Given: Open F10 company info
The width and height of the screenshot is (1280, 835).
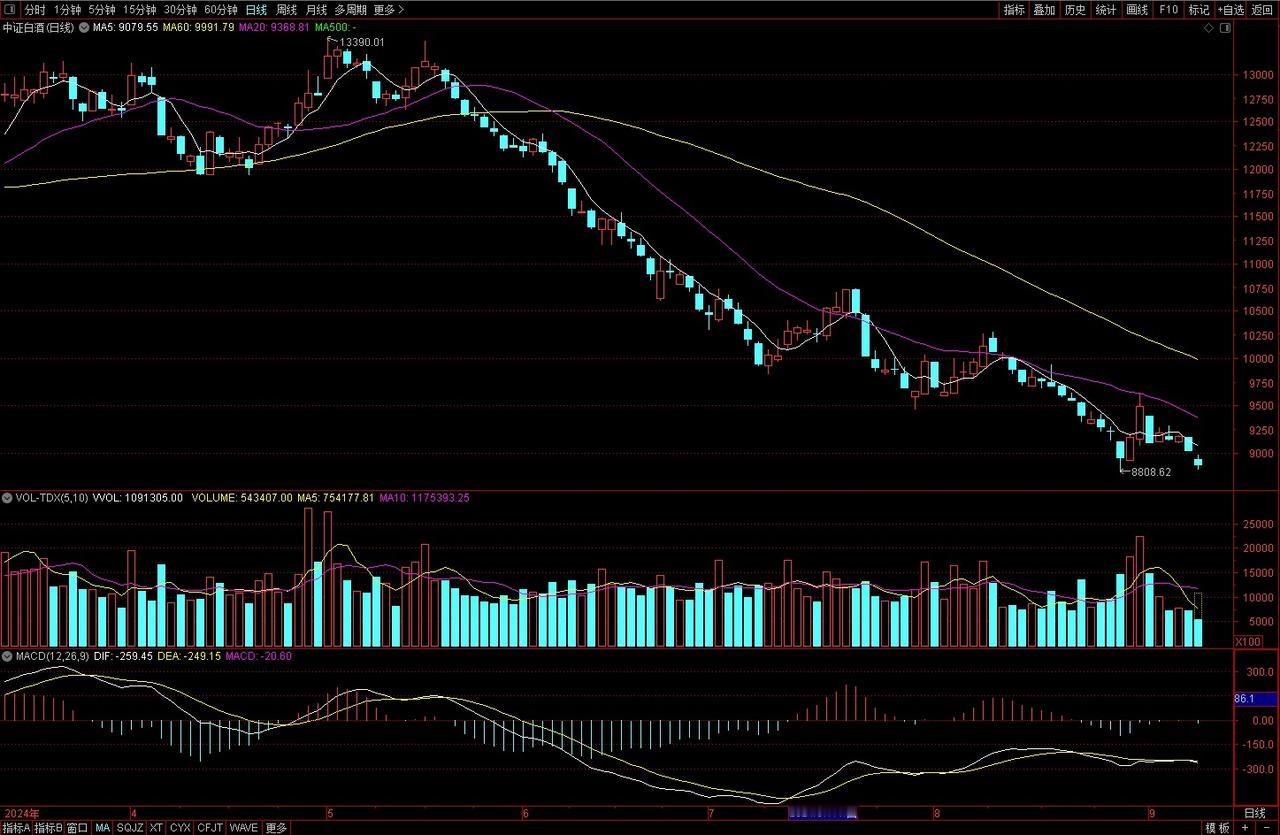Looking at the screenshot, I should coord(1168,9).
